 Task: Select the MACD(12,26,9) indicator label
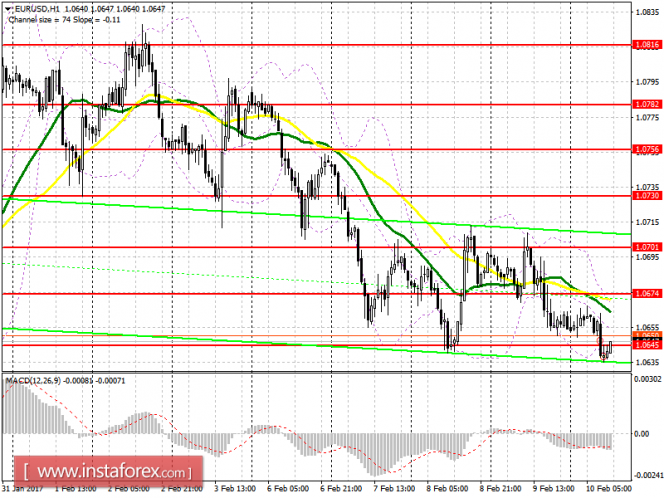coord(33,381)
